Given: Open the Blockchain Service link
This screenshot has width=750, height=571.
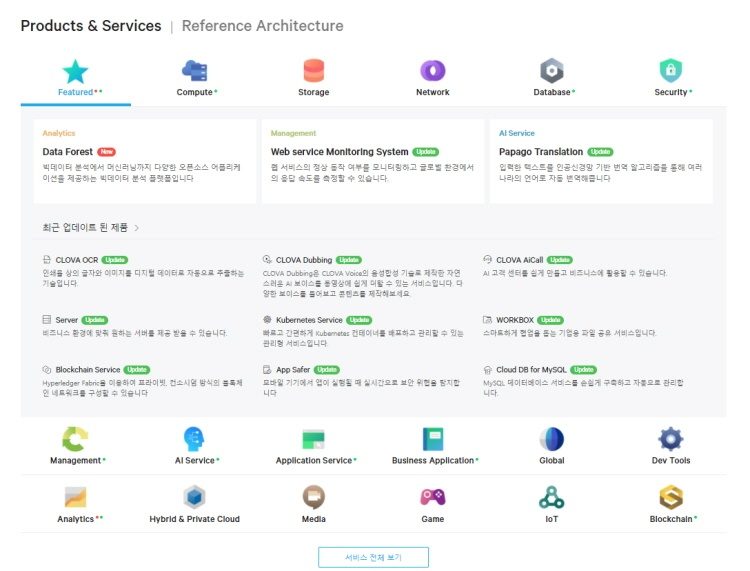Looking at the screenshot, I should coord(88,370).
